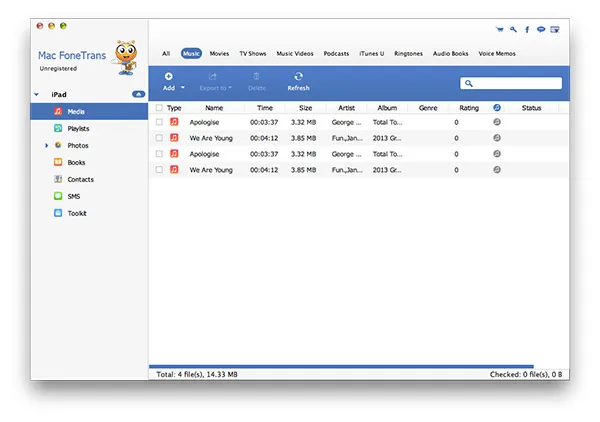Switch to the iTunes U tab
The image size is (600, 422).
point(372,54)
